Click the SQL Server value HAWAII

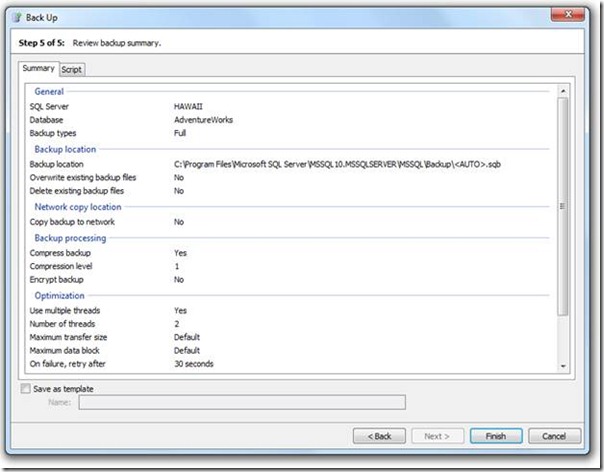click(x=188, y=106)
